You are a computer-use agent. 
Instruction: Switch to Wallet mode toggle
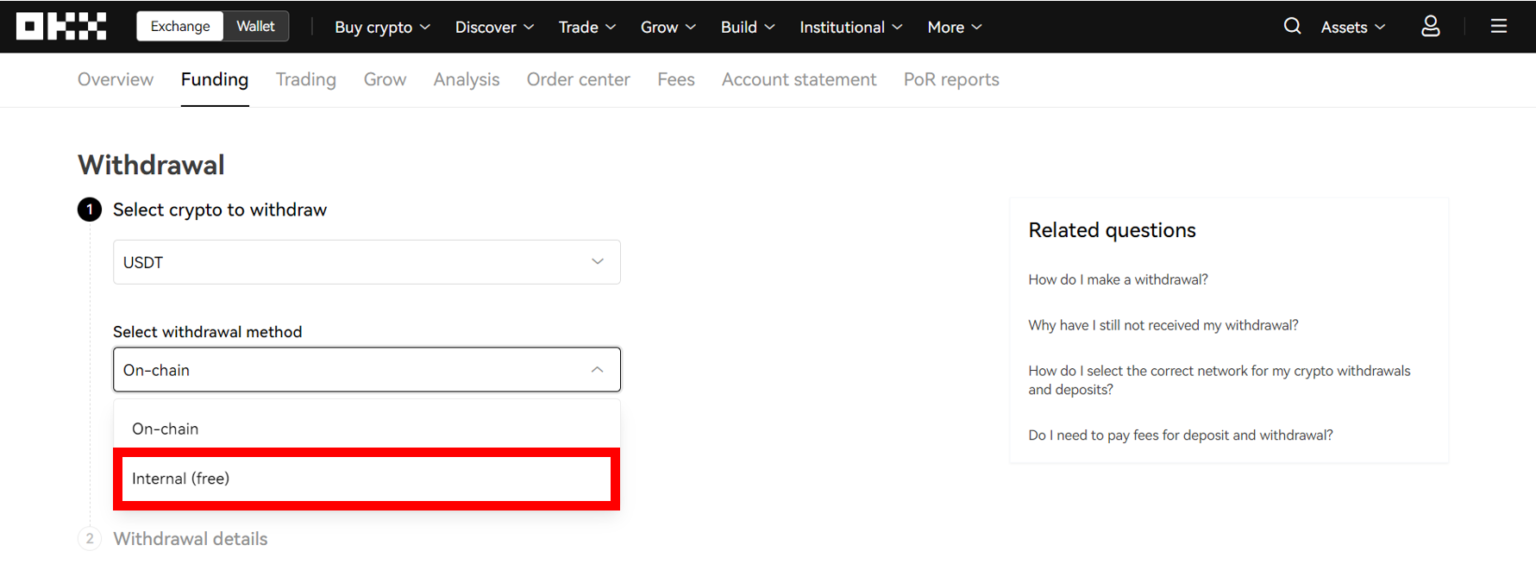(255, 27)
